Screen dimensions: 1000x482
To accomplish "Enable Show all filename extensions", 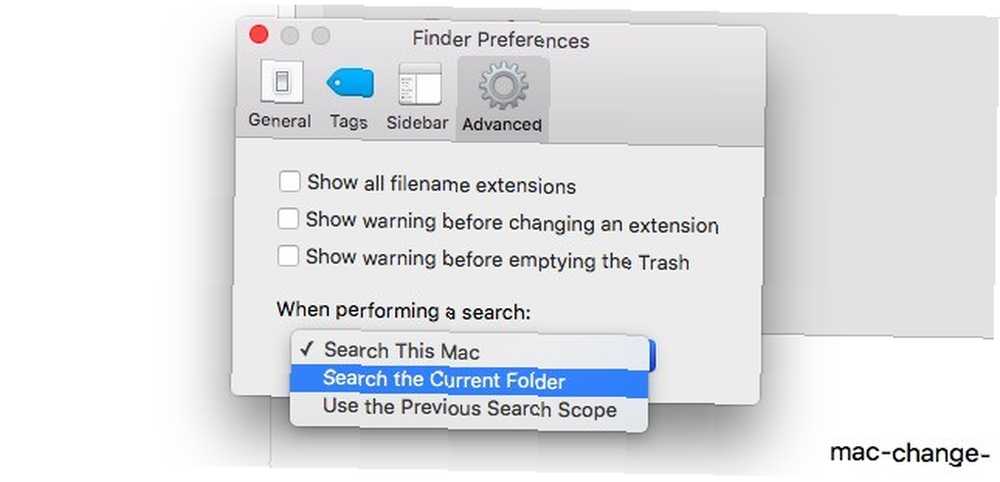I will (290, 182).
